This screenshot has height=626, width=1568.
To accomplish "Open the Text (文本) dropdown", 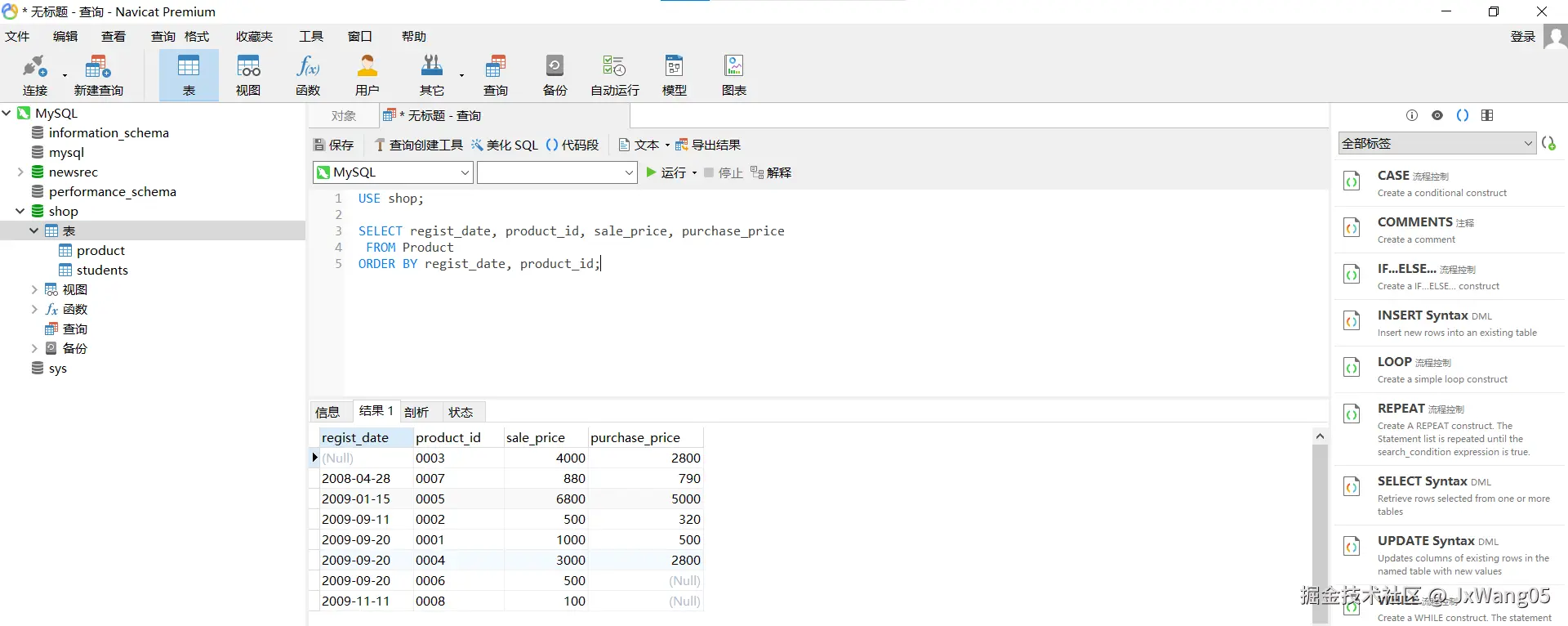I will click(x=644, y=145).
